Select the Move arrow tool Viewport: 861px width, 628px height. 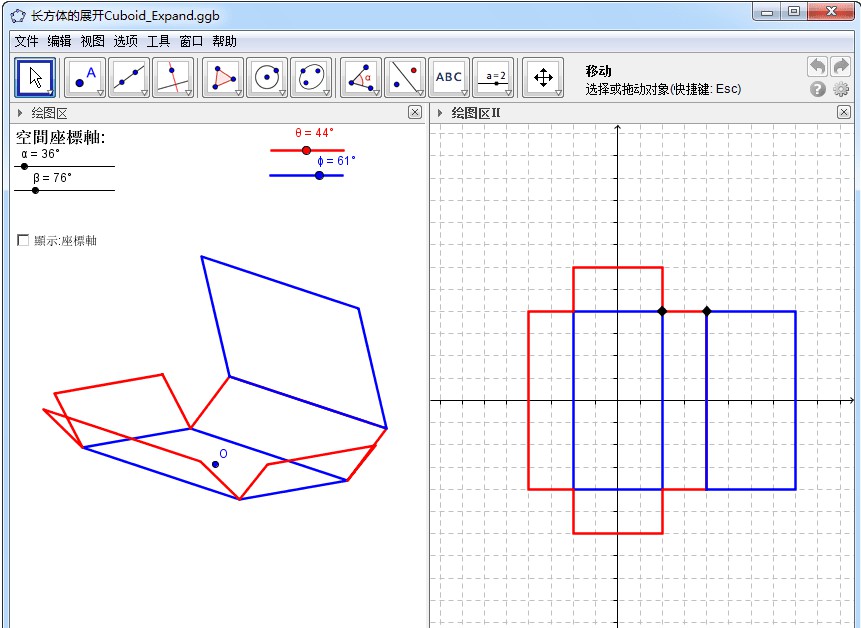(x=35, y=77)
